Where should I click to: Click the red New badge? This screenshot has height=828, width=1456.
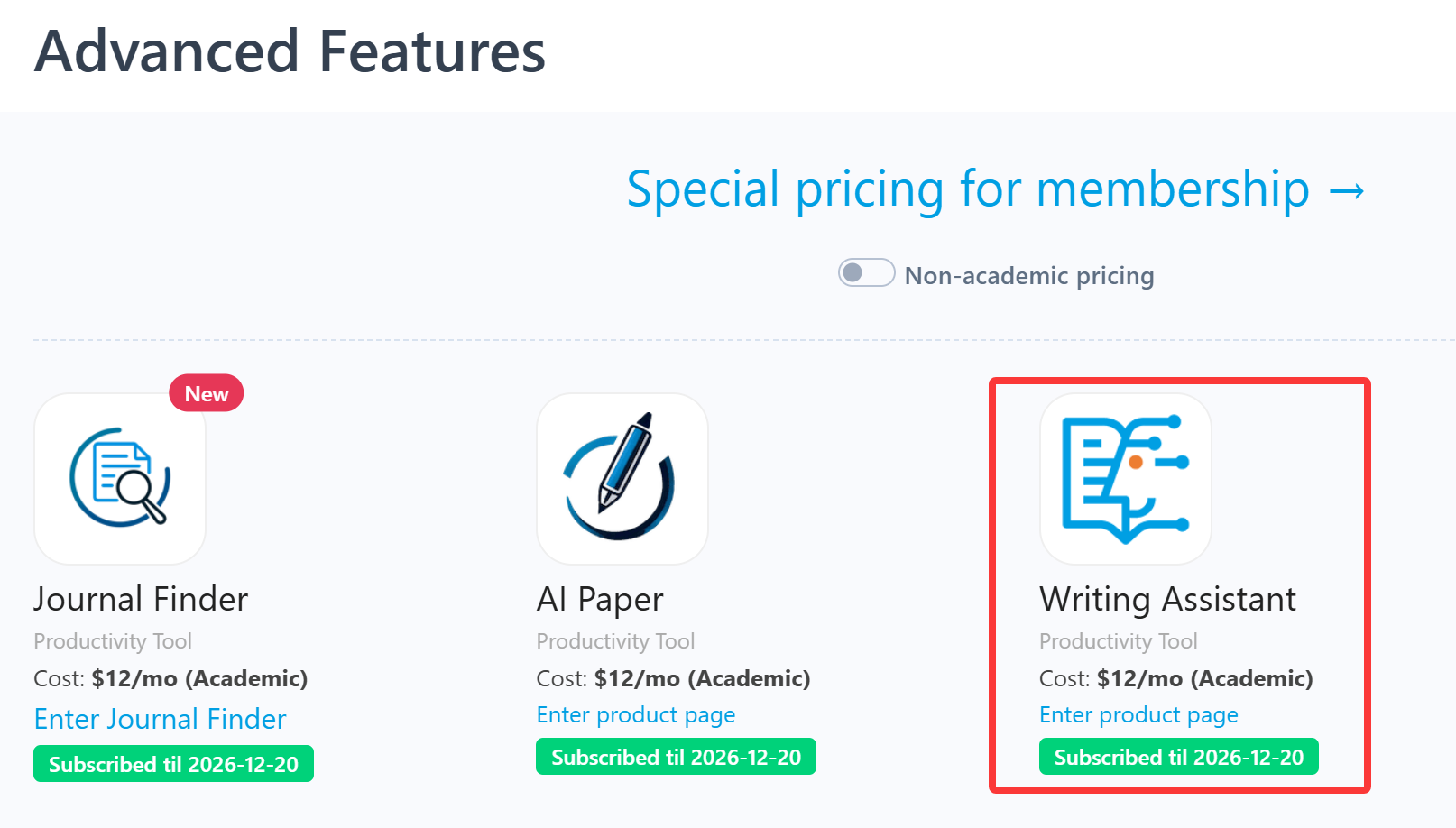[207, 393]
